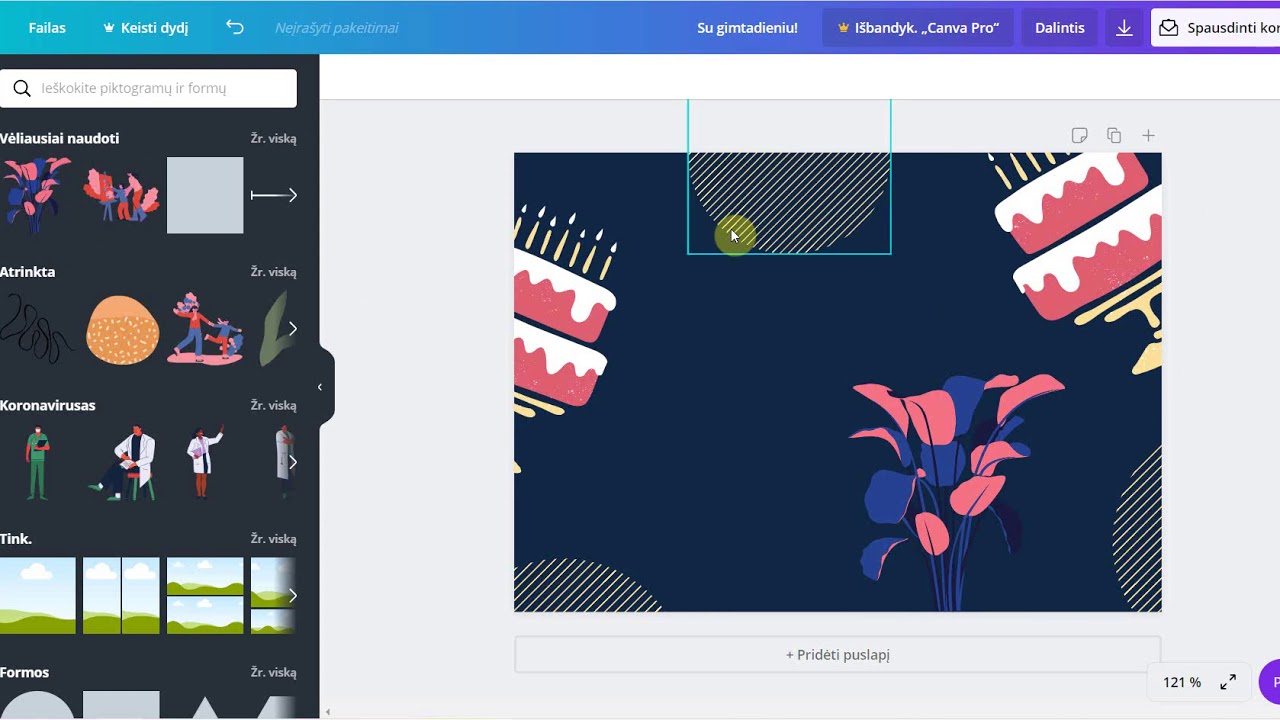The width and height of the screenshot is (1280, 720).
Task: Select the black scribble line element
Action: (37, 329)
